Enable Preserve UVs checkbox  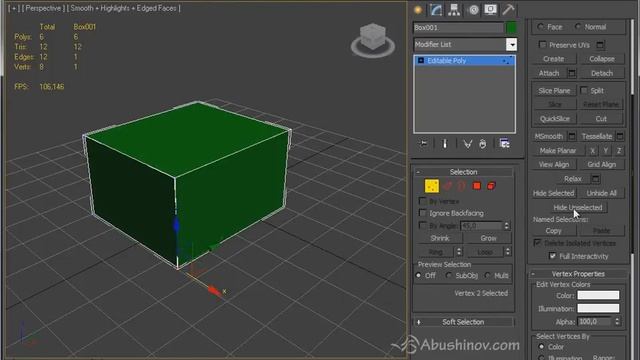(542, 44)
